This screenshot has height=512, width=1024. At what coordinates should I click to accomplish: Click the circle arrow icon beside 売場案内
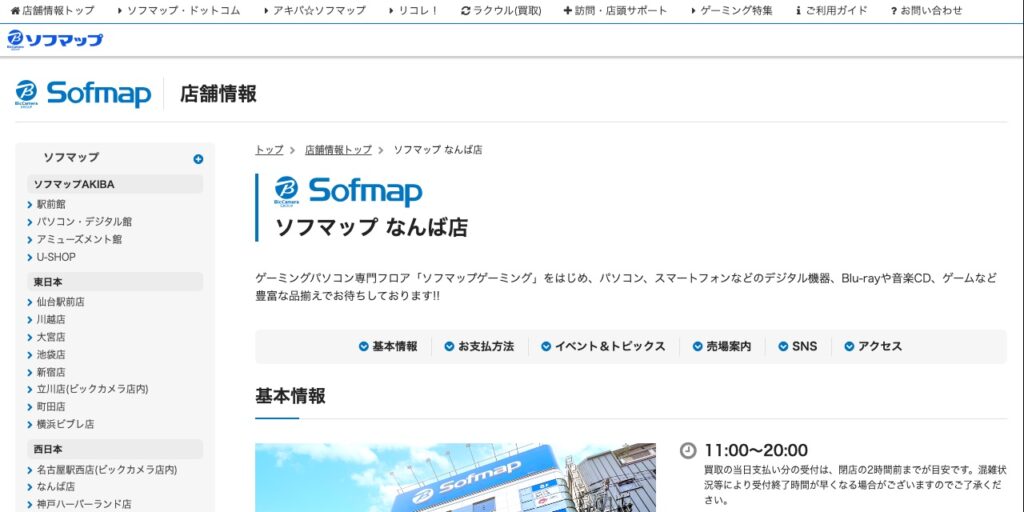click(697, 347)
